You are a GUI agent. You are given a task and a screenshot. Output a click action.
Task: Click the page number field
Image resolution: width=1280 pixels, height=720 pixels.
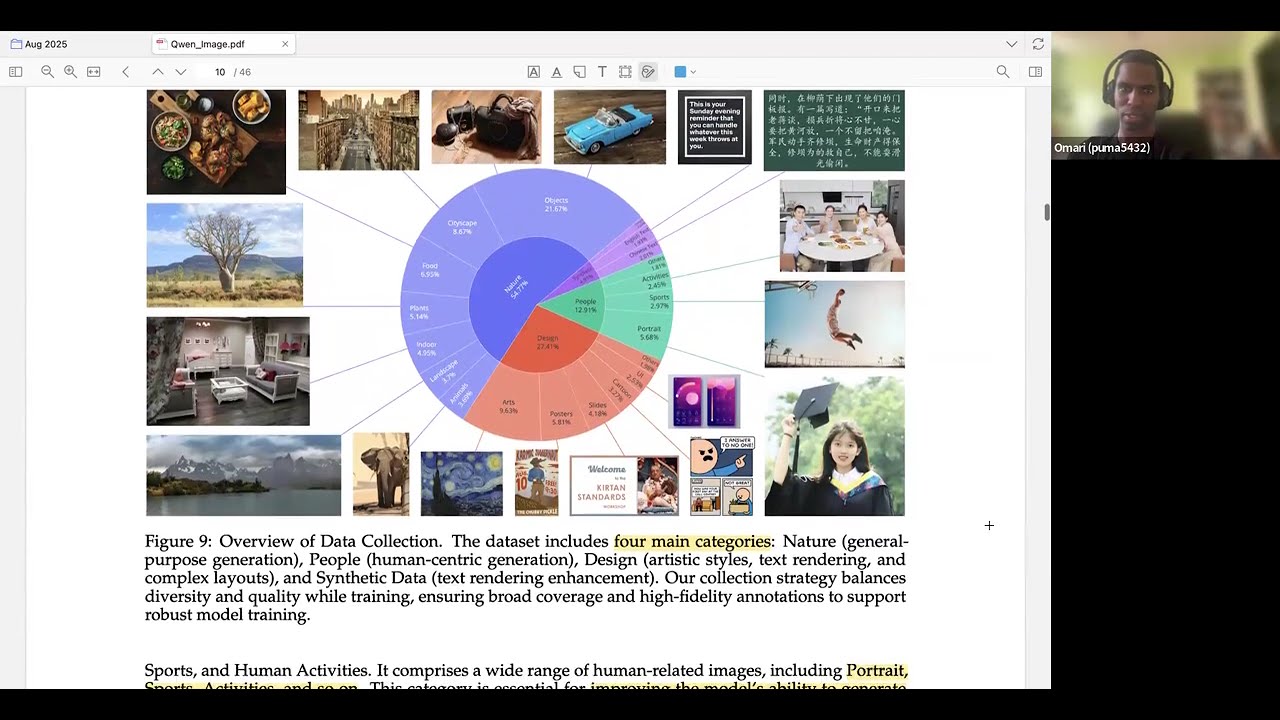tap(220, 72)
